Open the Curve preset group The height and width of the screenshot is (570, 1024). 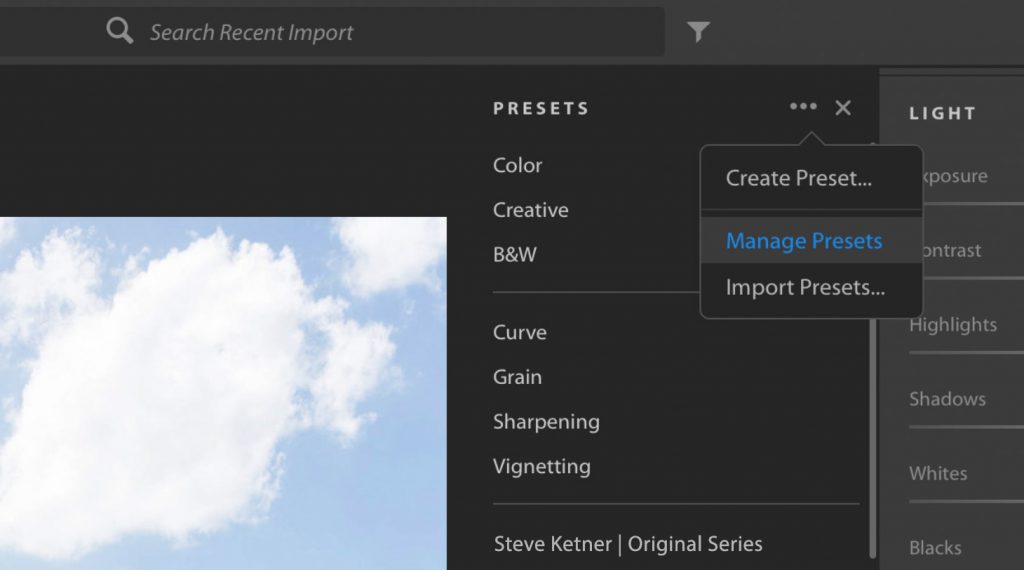pyautogui.click(x=520, y=332)
